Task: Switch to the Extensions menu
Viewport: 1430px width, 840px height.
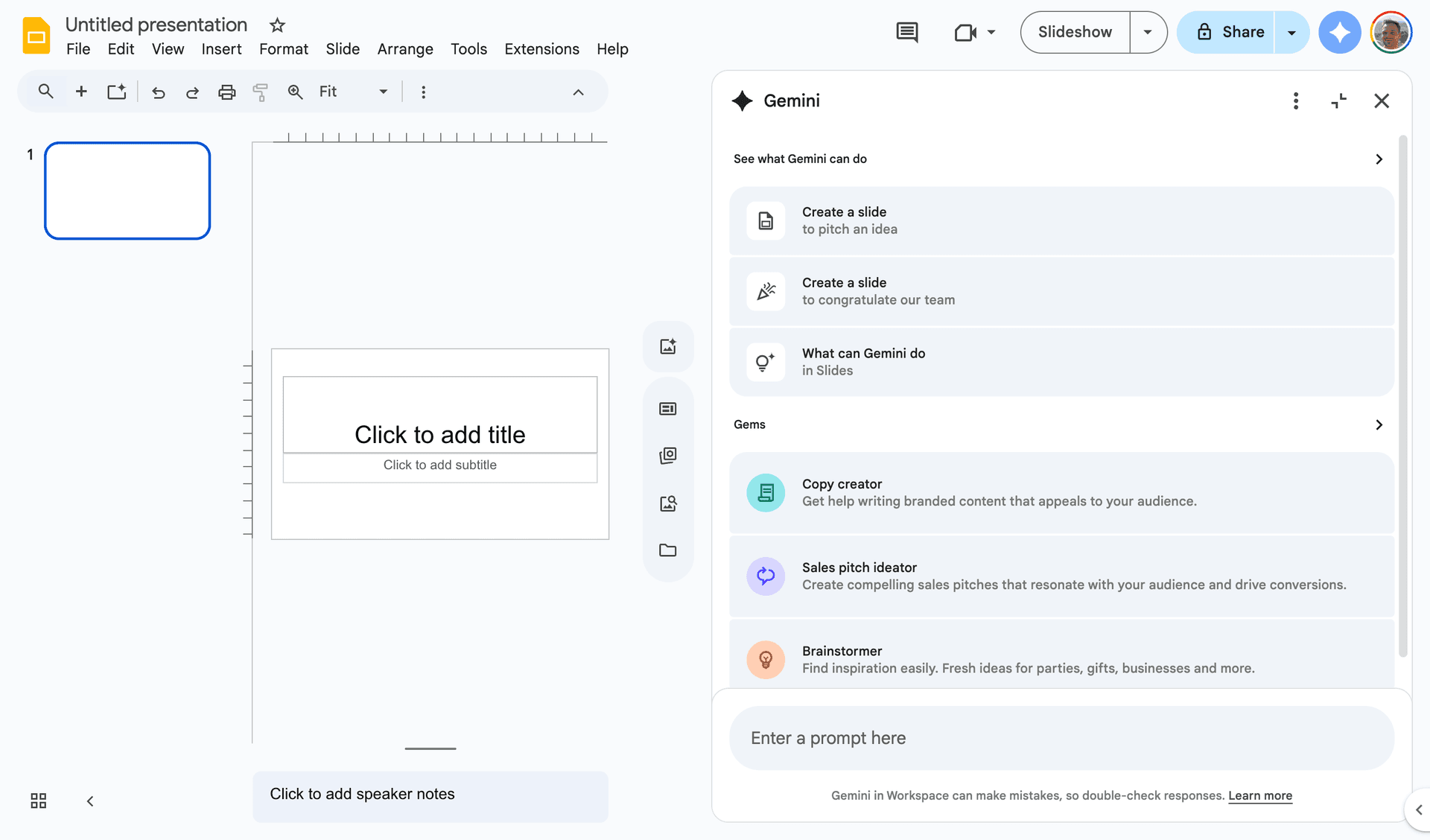Action: [541, 48]
